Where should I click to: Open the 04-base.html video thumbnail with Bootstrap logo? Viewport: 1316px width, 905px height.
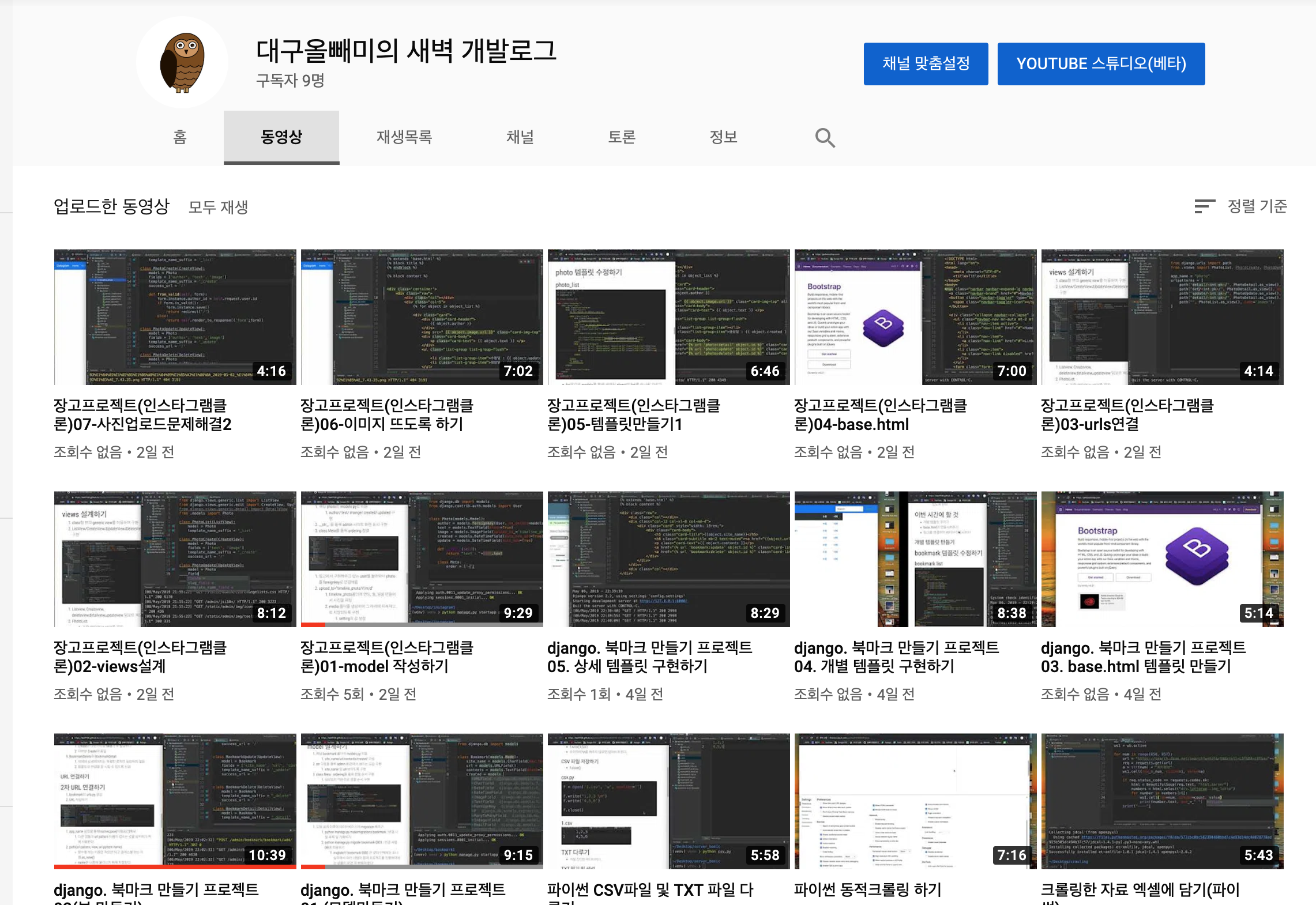point(915,316)
